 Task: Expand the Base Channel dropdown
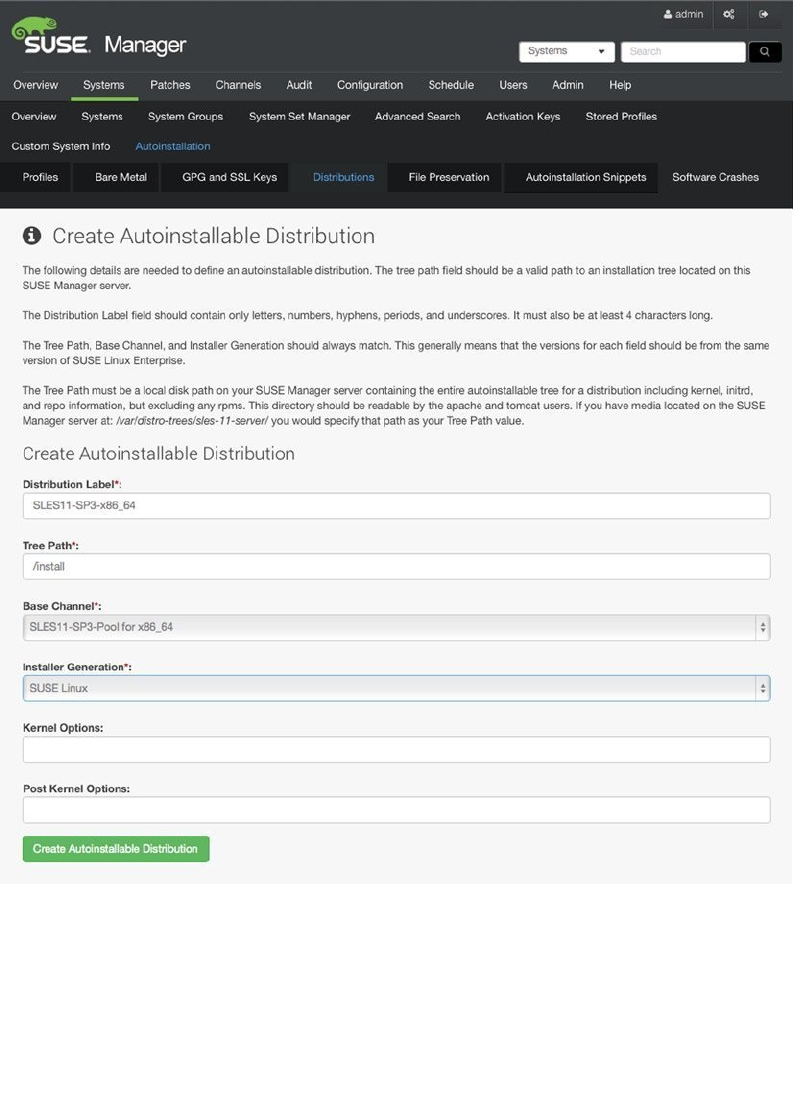pos(396,627)
